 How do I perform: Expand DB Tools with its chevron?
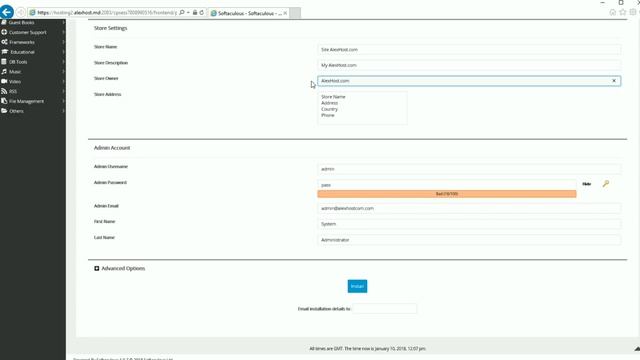[63, 62]
